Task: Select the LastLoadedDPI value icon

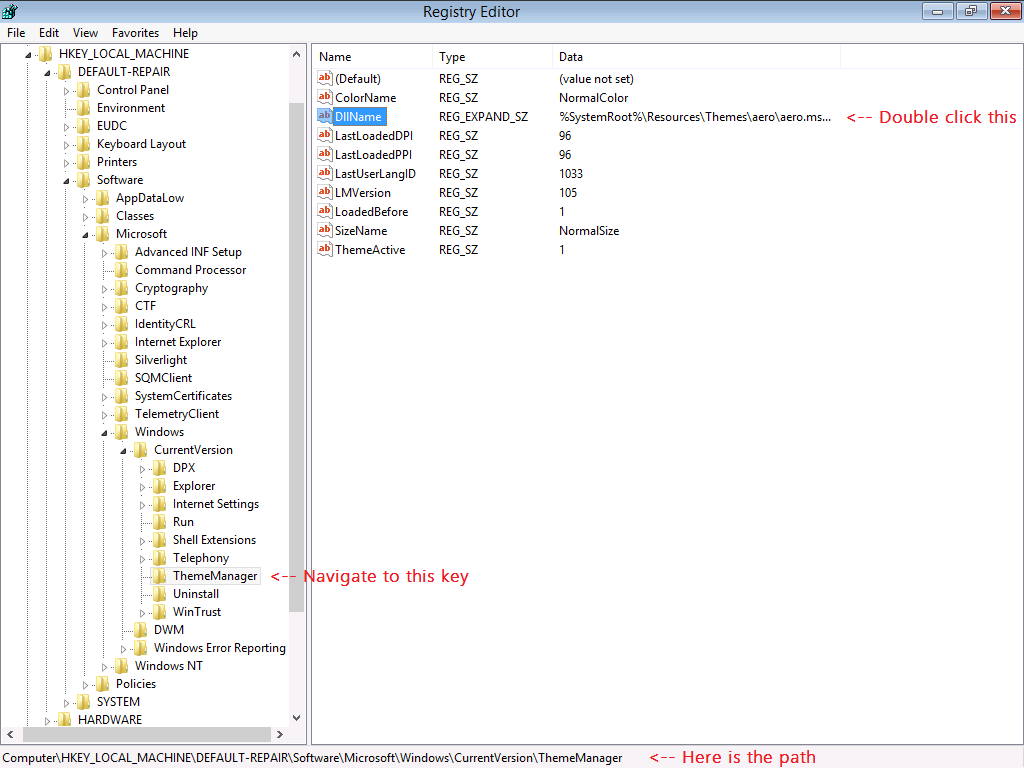Action: coord(324,136)
